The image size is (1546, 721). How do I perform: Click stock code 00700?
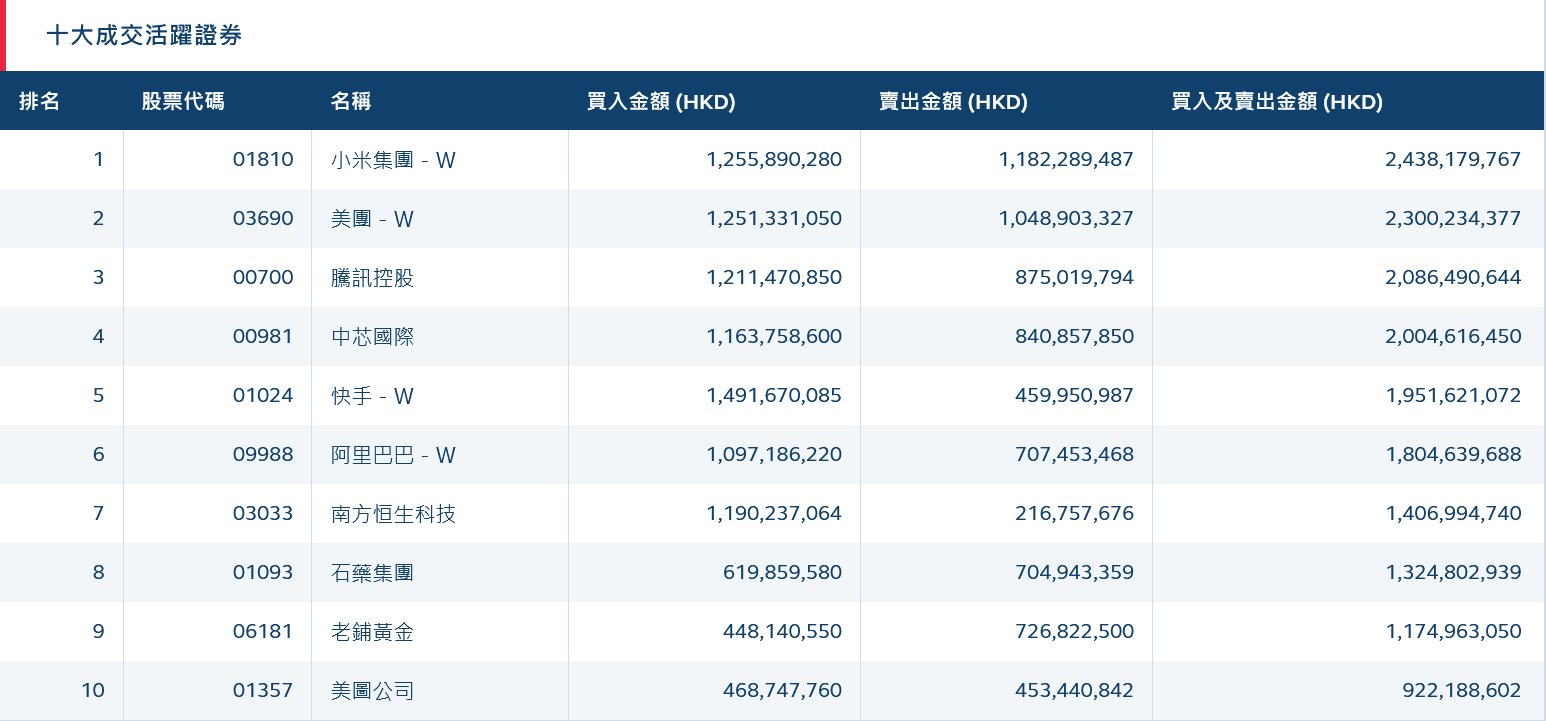262,278
